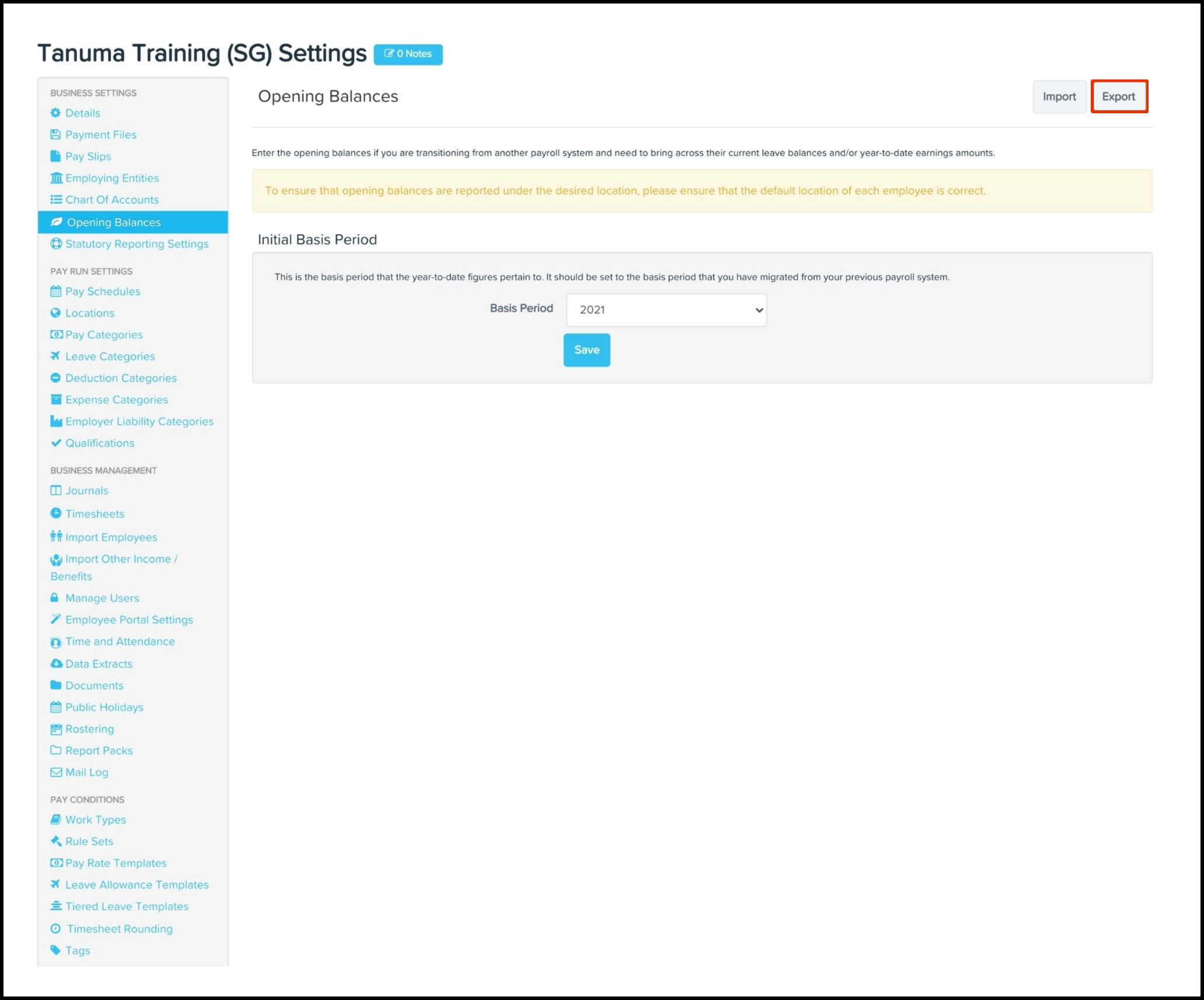Navigate to Chart Of Accounts
Viewport: 1204px width, 1000px height.
click(x=112, y=199)
